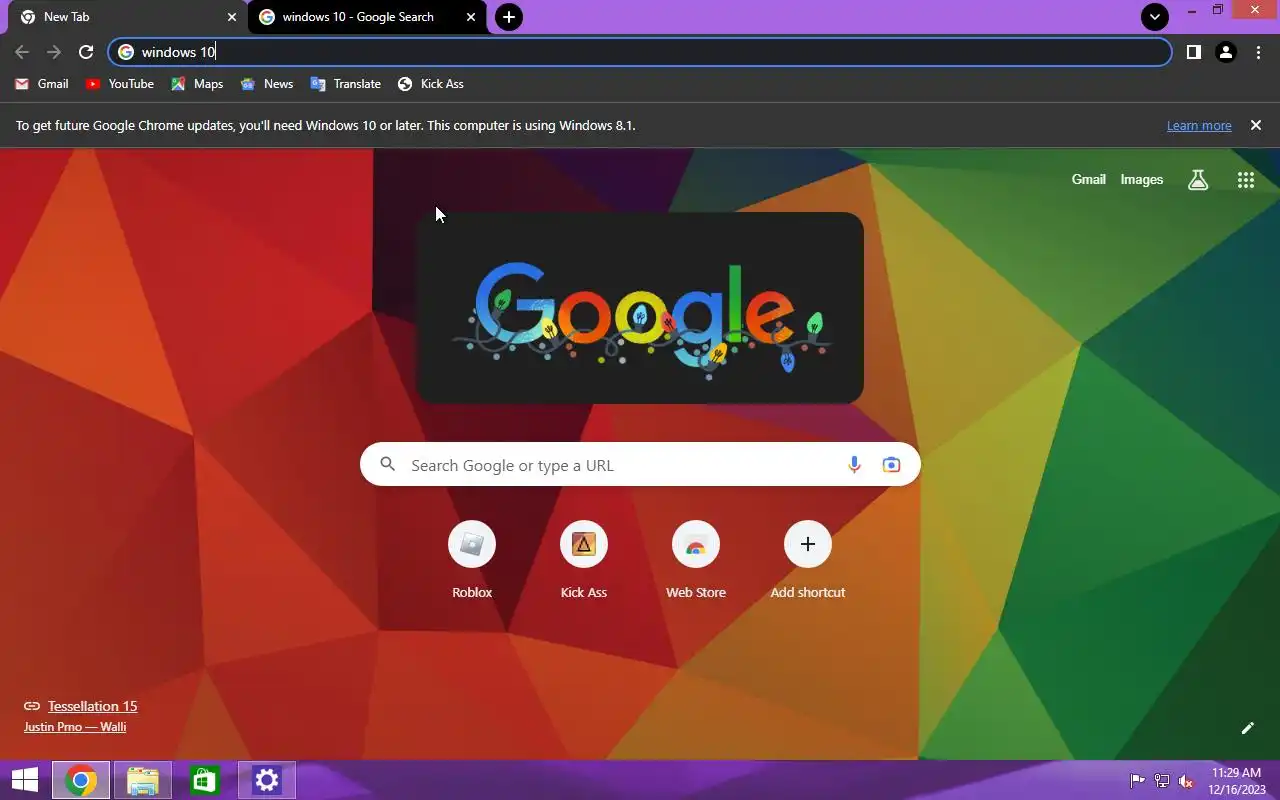
Task: Open the Web Store shortcut
Action: click(696, 560)
